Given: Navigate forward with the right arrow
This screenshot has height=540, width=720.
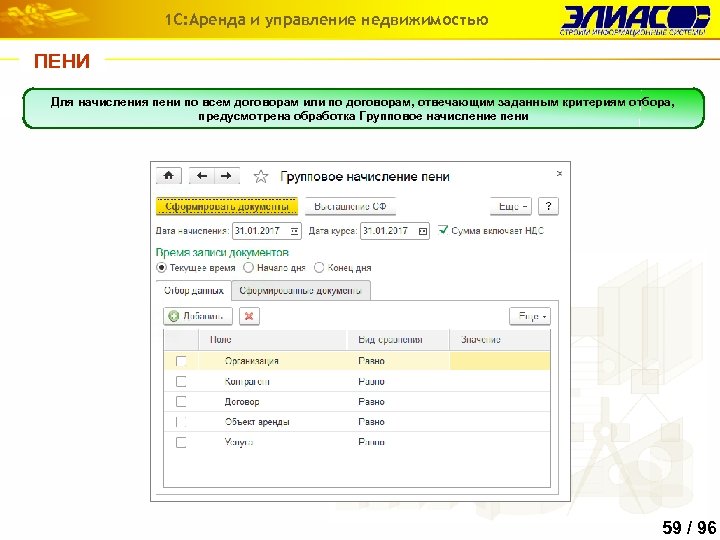Looking at the screenshot, I should pyautogui.click(x=226, y=176).
